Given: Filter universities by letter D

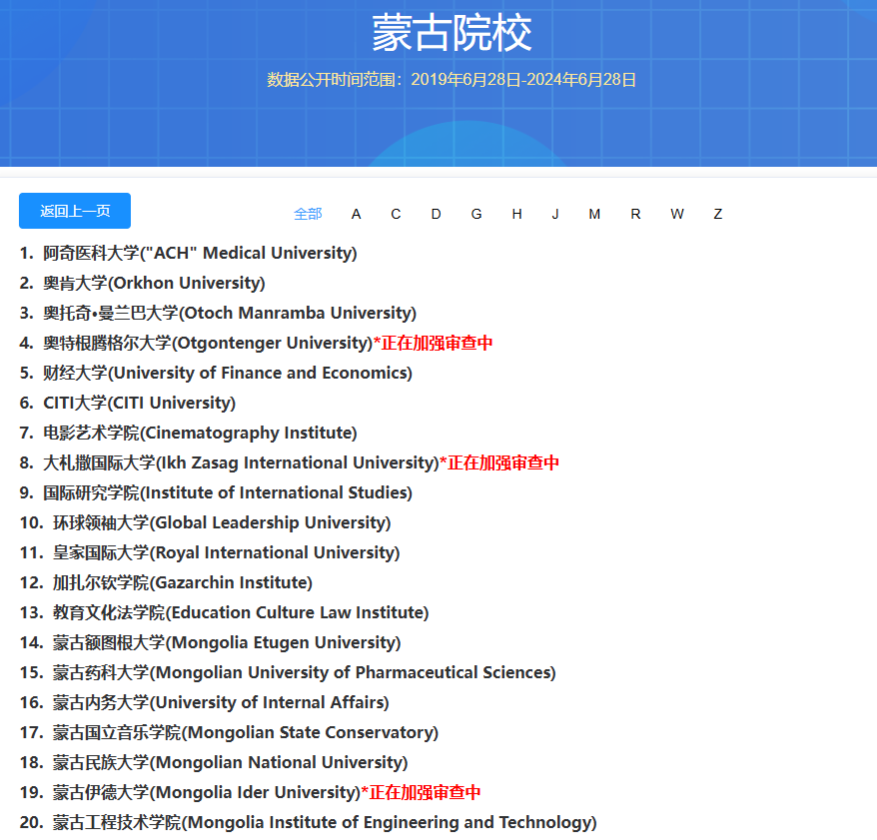Looking at the screenshot, I should (x=436, y=214).
